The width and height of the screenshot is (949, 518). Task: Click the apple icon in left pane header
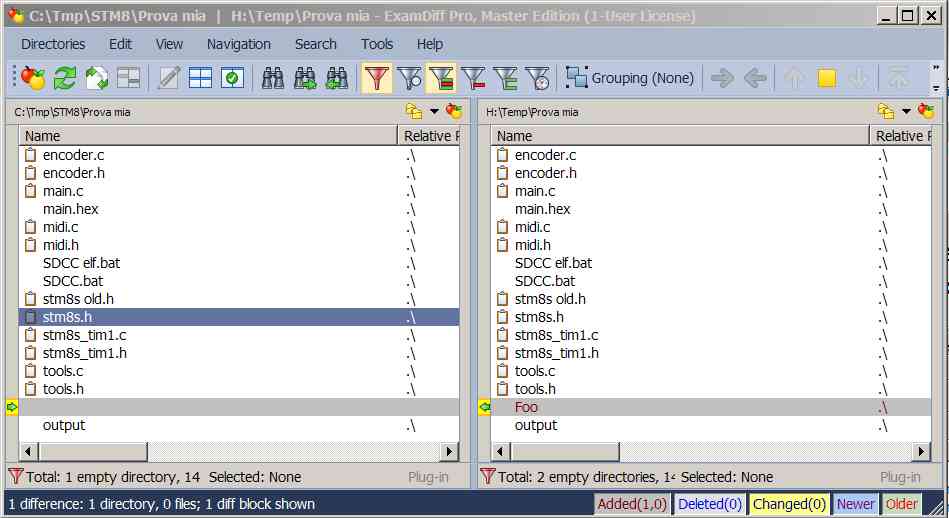(x=453, y=111)
